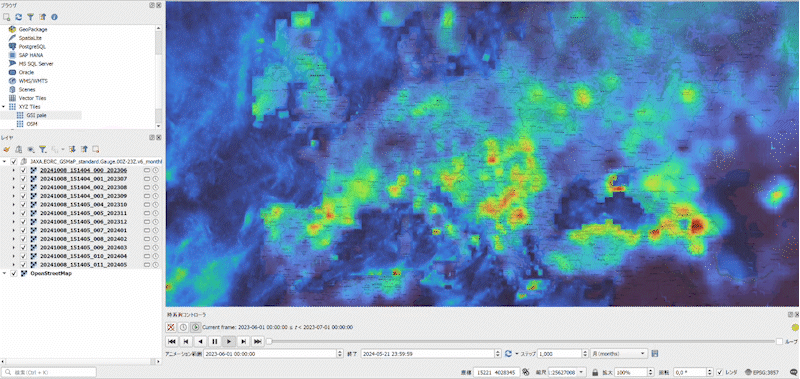
Task: Collapse all items in the Browser panel
Action: pos(42,17)
